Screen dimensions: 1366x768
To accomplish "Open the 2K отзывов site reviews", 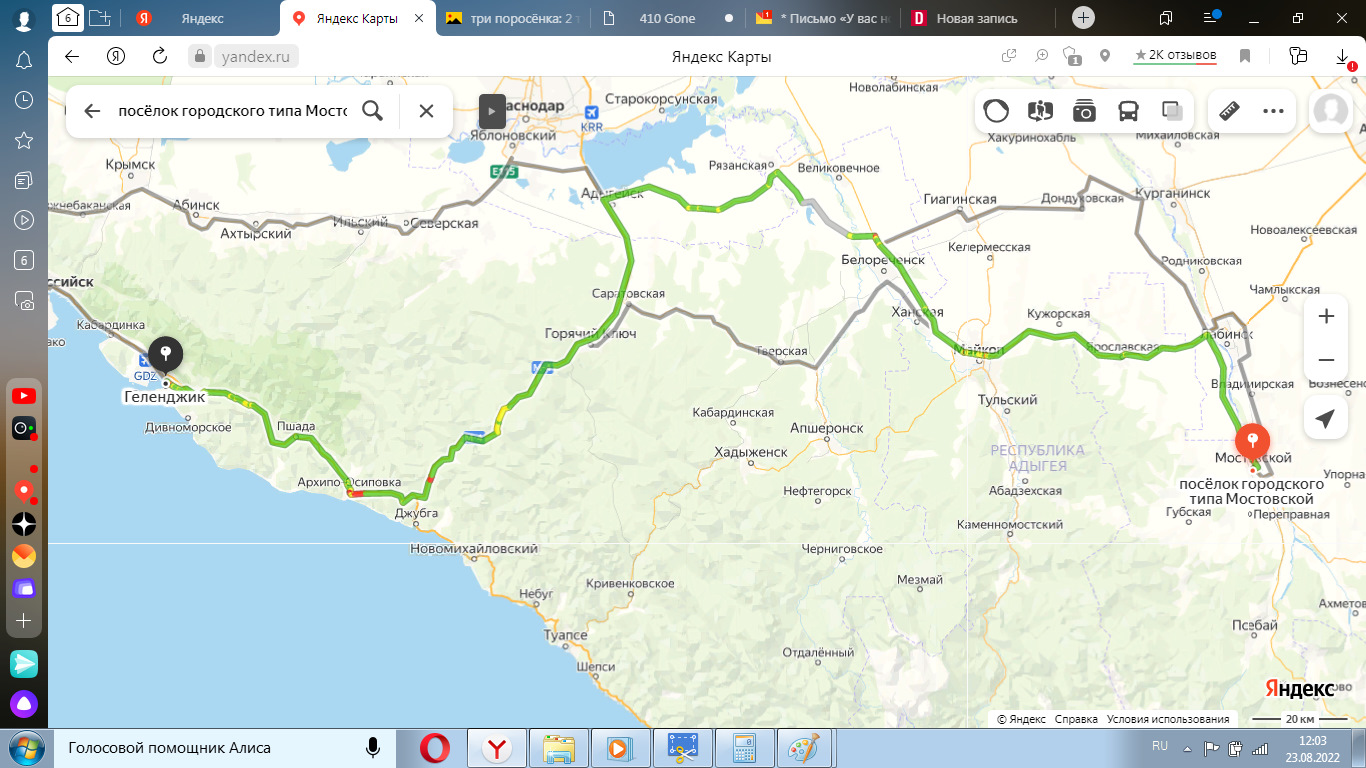I will pos(1175,56).
